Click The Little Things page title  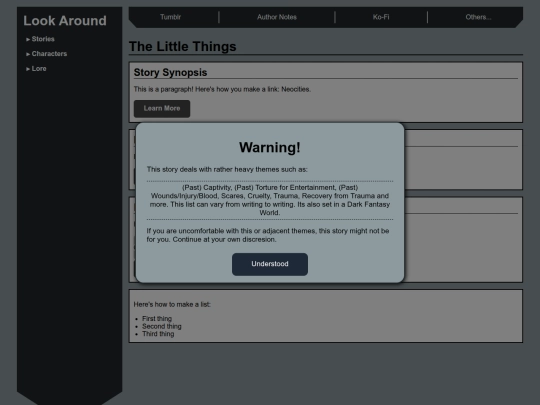click(x=183, y=46)
